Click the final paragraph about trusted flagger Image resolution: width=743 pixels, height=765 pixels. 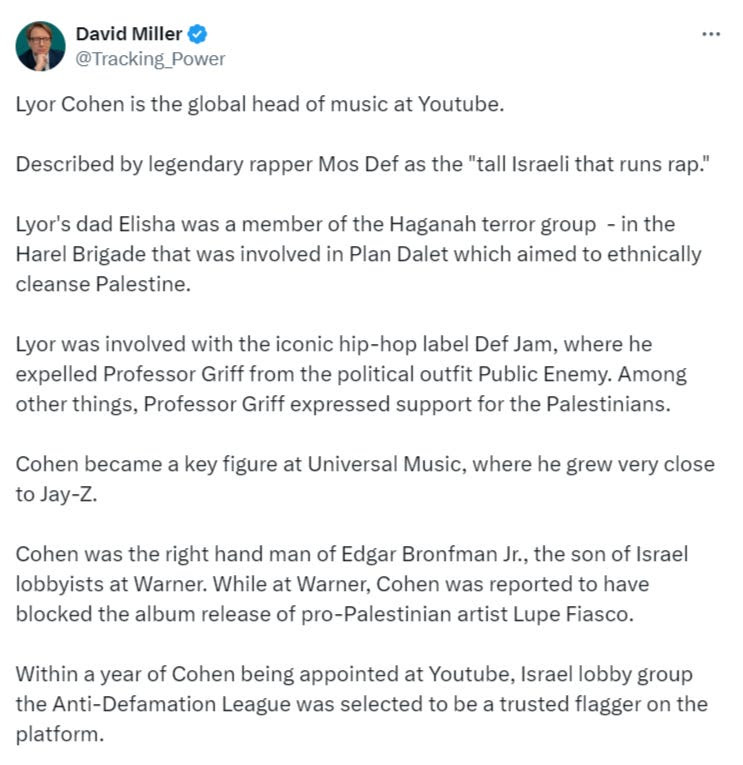coord(361,704)
